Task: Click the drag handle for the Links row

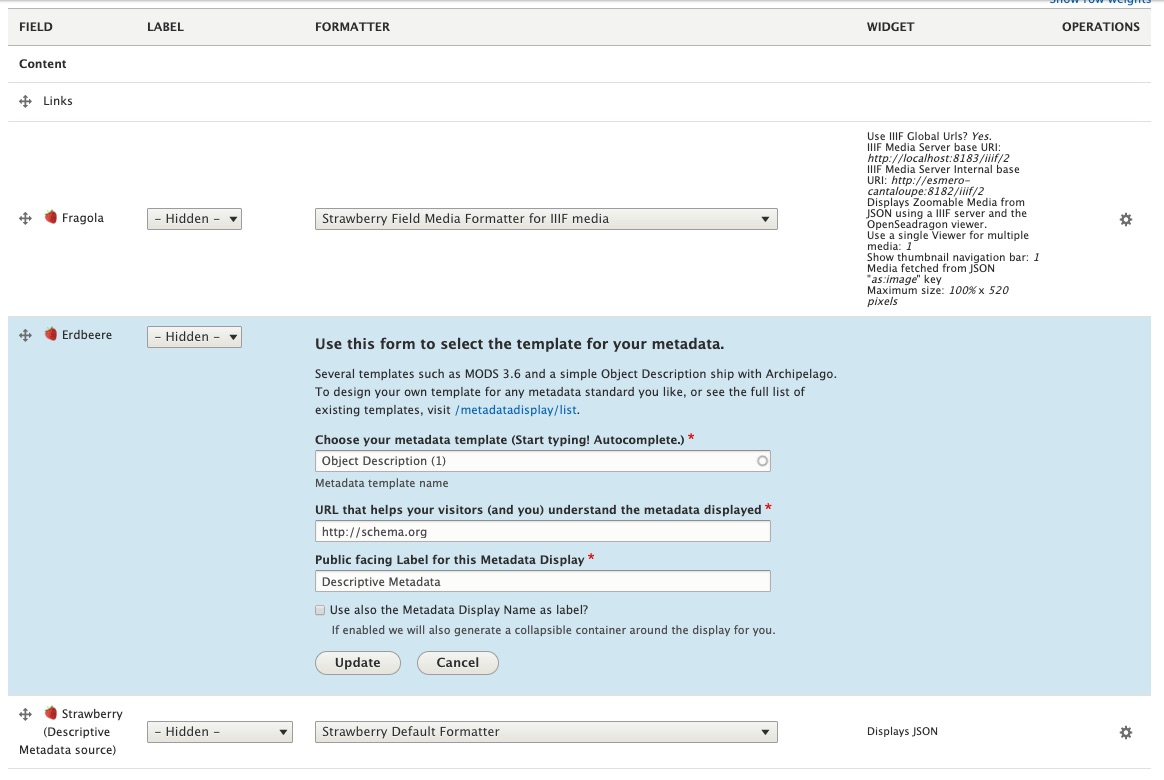Action: (x=26, y=102)
